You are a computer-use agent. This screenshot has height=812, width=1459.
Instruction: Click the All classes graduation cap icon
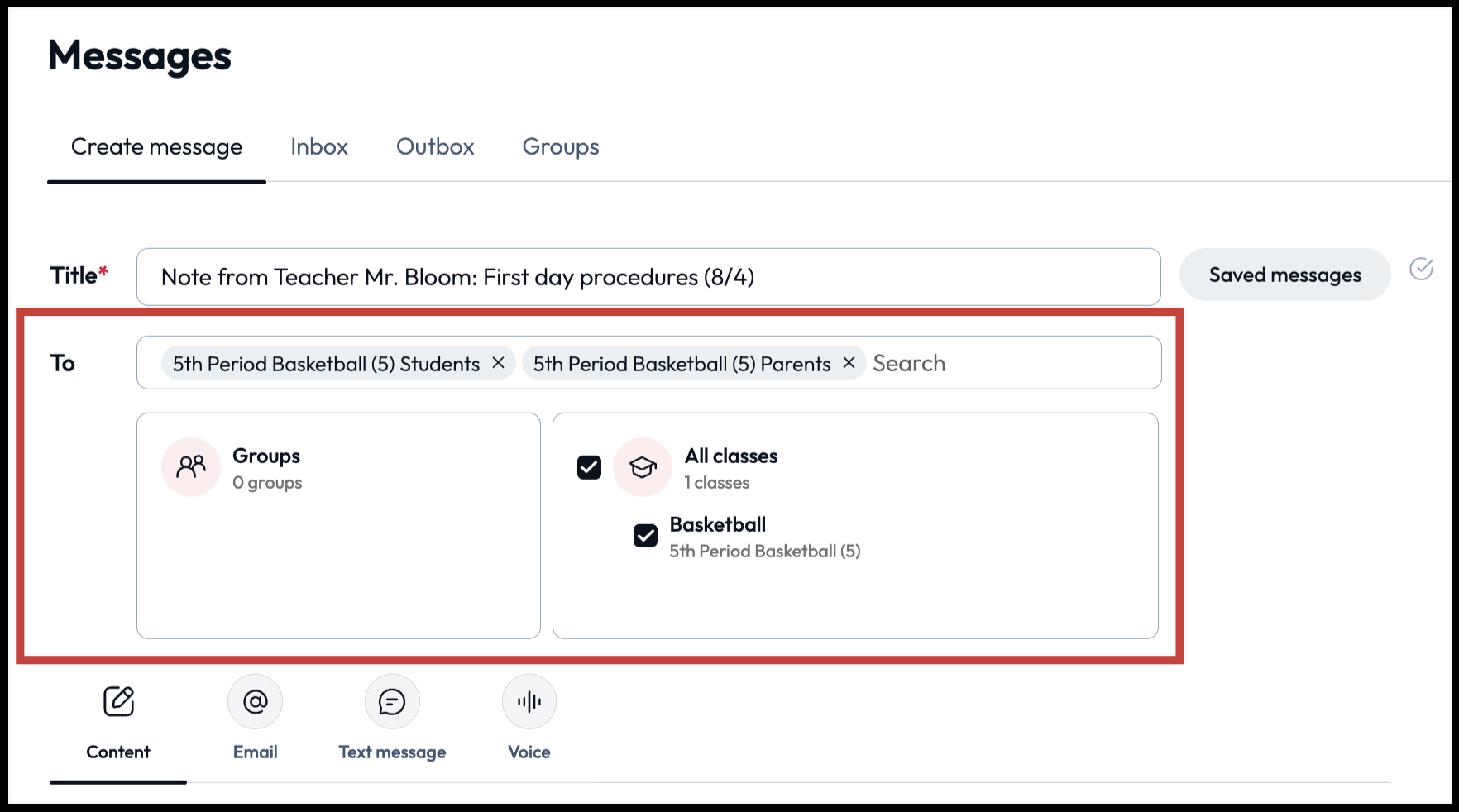pyautogui.click(x=643, y=467)
